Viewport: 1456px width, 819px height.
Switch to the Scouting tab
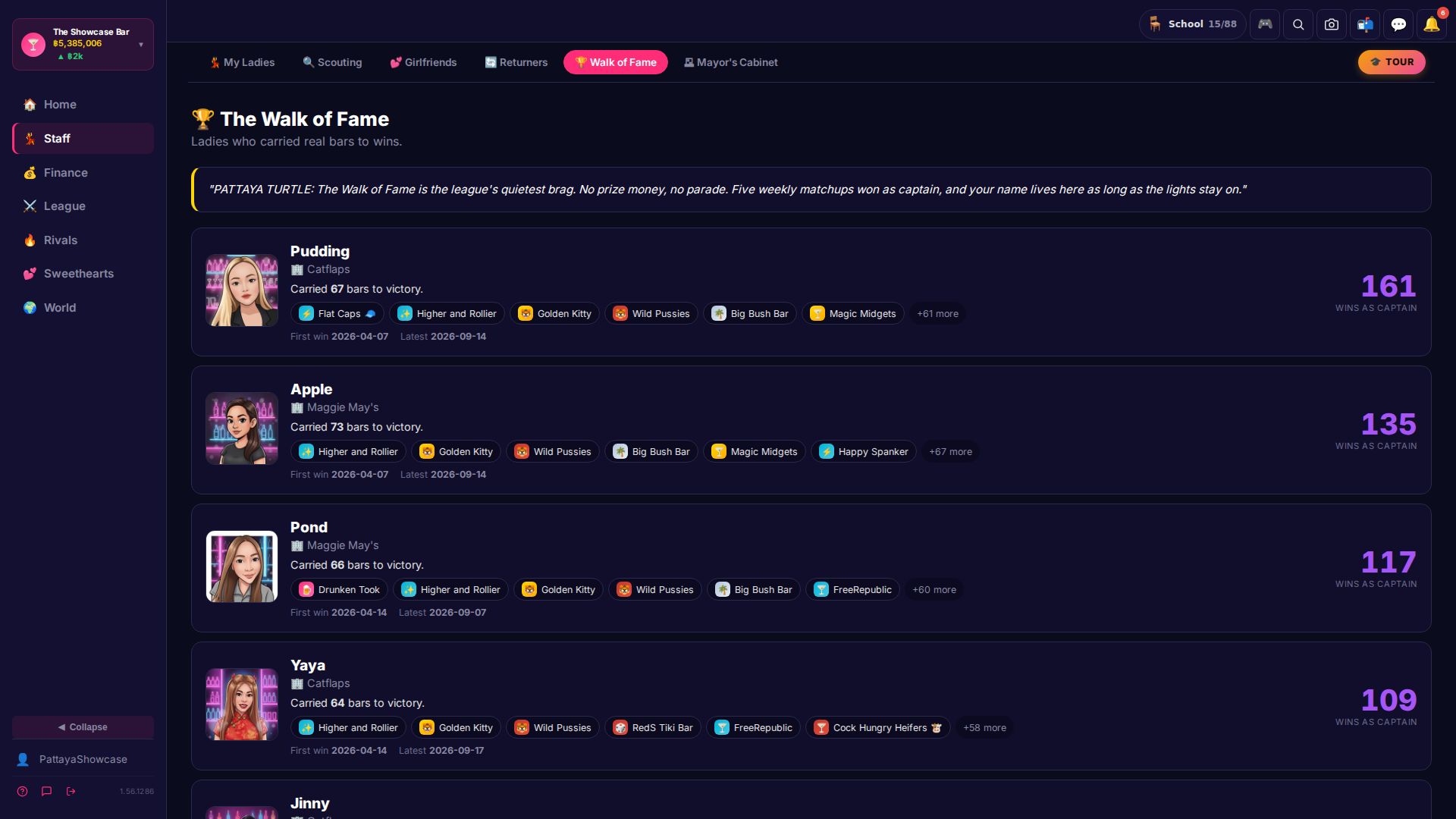click(332, 62)
